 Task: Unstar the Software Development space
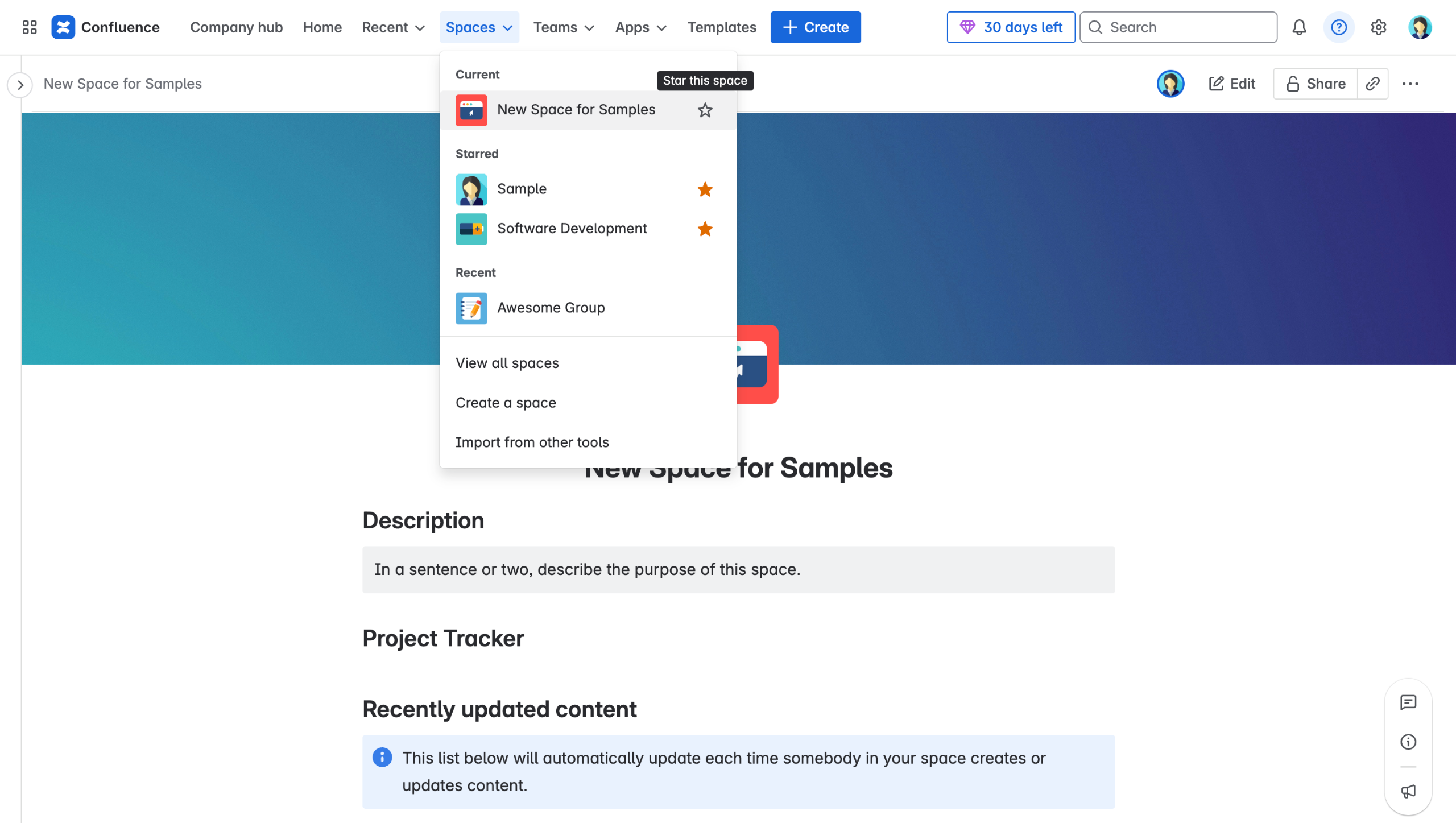tap(705, 229)
